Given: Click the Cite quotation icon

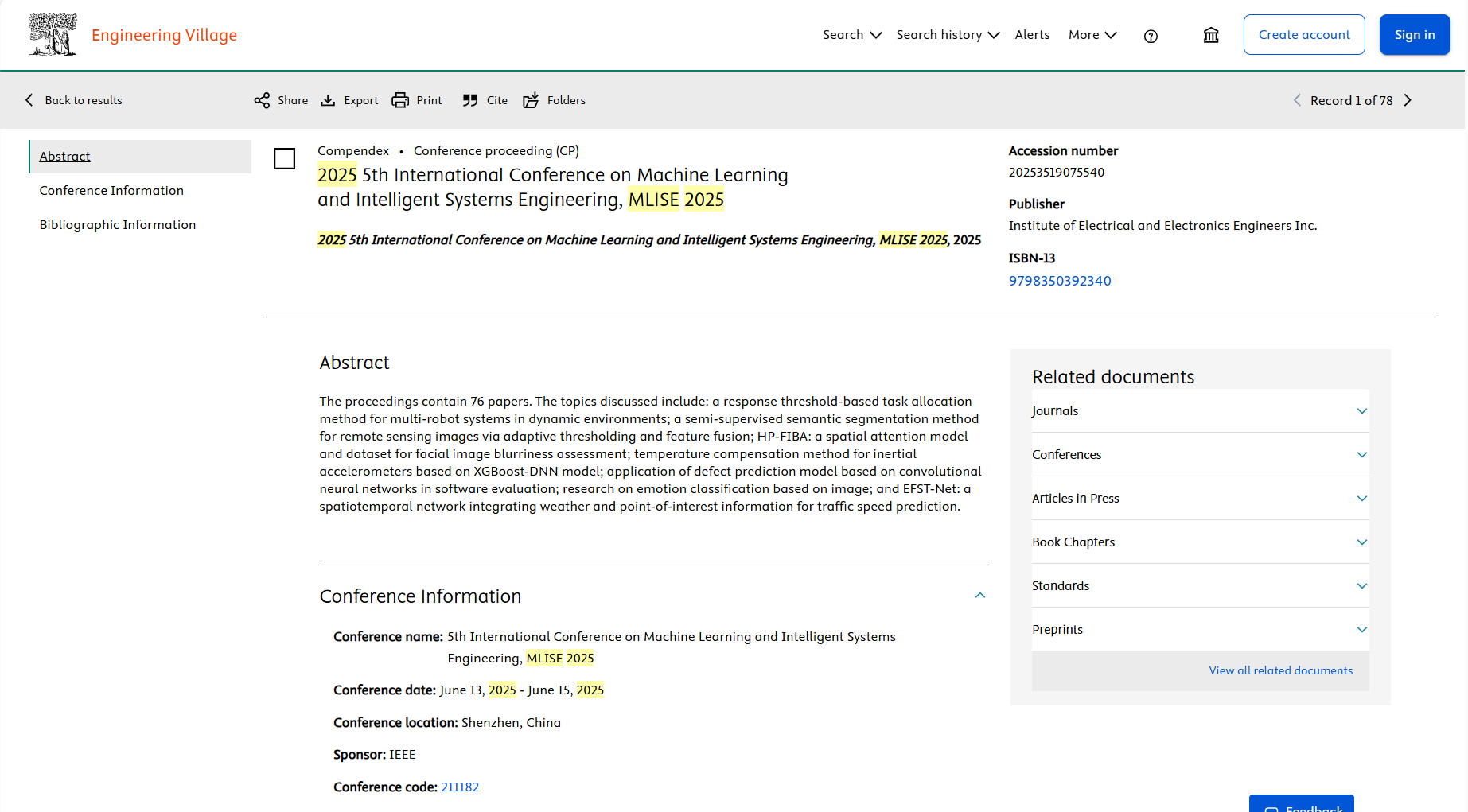Looking at the screenshot, I should pyautogui.click(x=470, y=100).
